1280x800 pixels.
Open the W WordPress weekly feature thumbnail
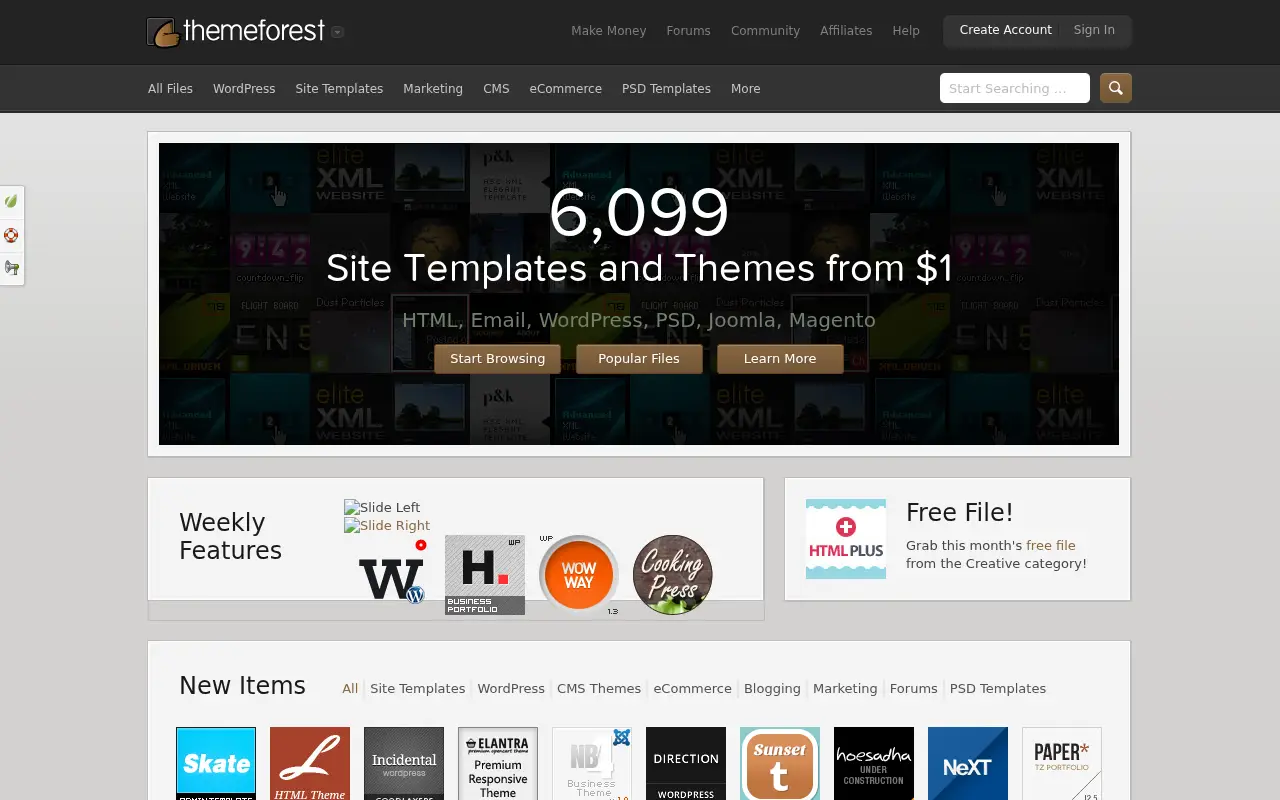point(391,575)
